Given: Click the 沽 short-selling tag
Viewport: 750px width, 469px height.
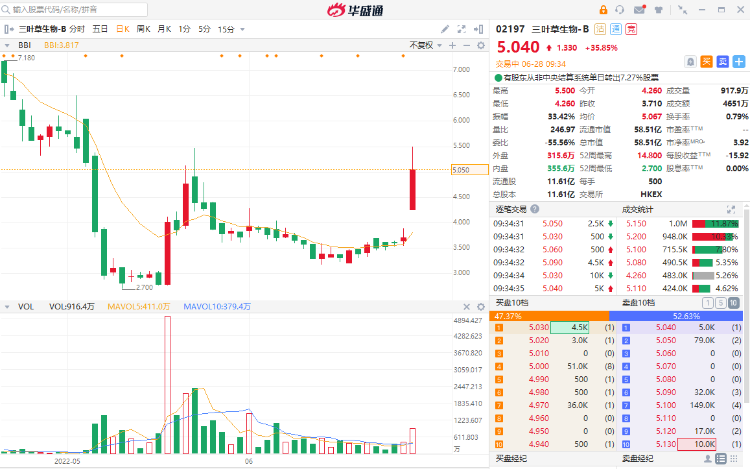Looking at the screenshot, I should pos(600,29).
